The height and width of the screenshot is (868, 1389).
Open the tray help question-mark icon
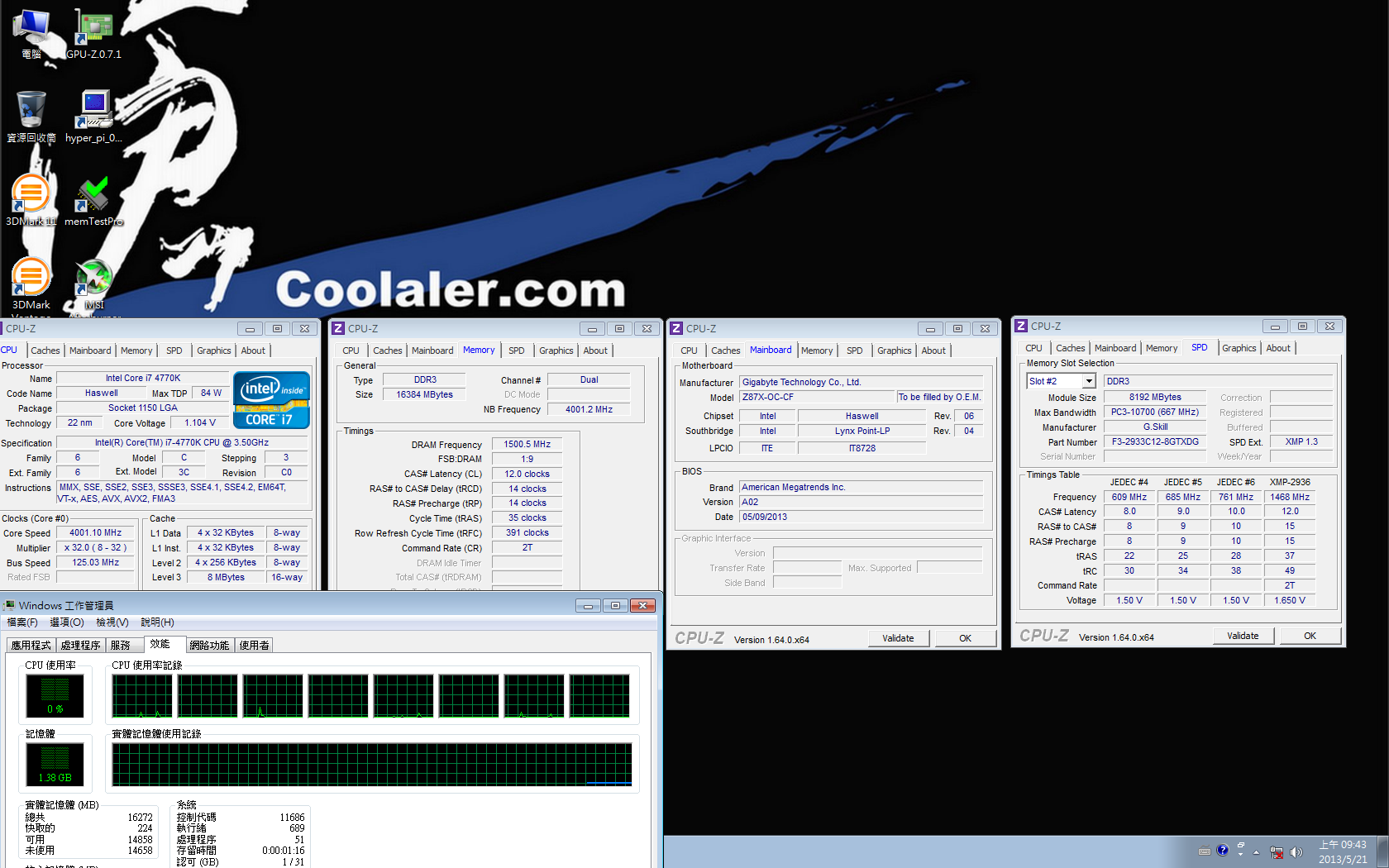(1223, 851)
